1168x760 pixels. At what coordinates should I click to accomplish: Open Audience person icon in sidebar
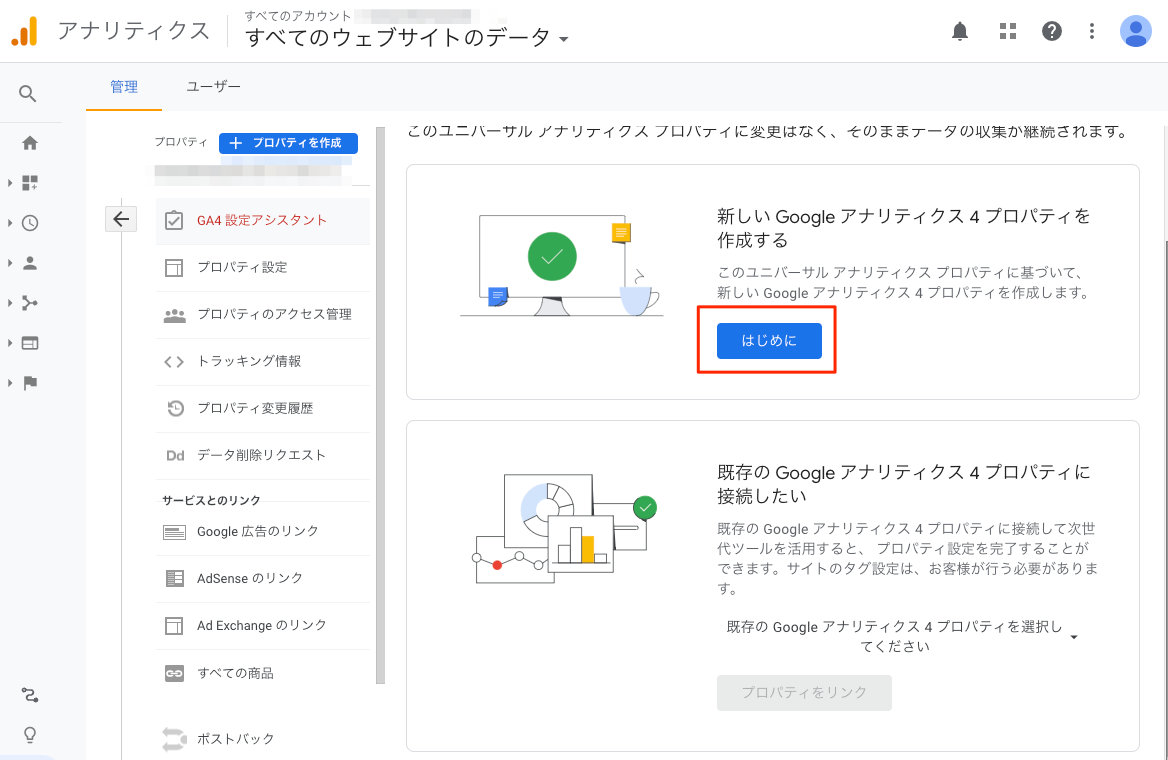[30, 263]
